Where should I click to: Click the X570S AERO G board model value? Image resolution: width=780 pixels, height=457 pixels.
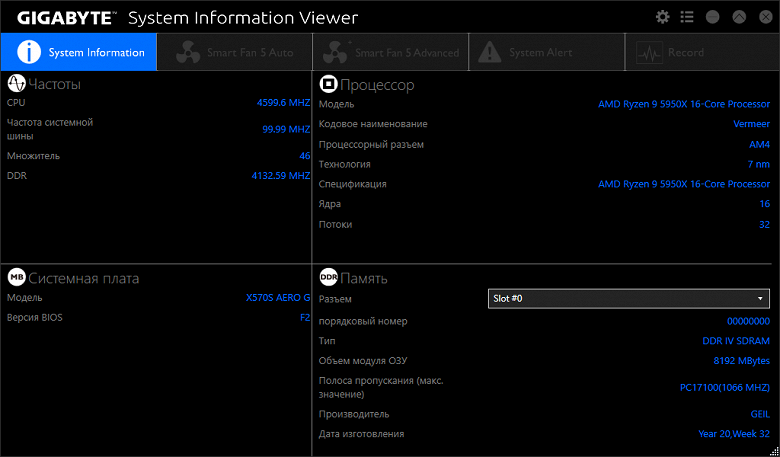(x=278, y=298)
